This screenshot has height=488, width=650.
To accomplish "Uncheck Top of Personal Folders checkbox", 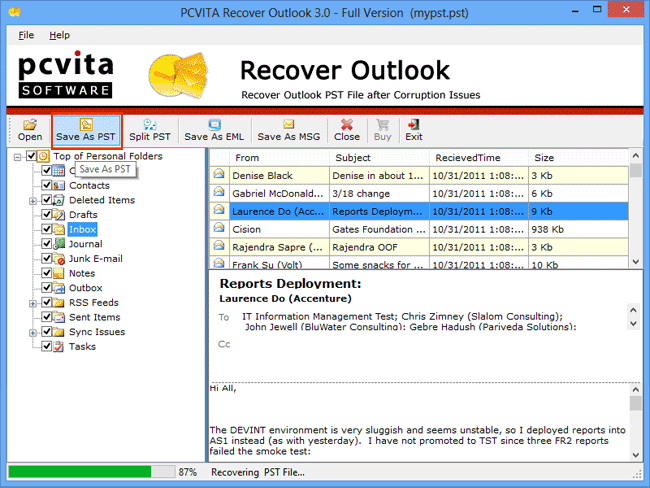I will (31, 156).
